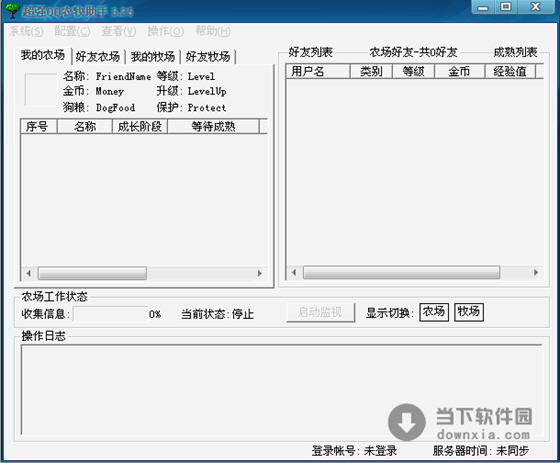Click the 收集信息 progress bar
The image size is (560, 463).
click(x=110, y=314)
